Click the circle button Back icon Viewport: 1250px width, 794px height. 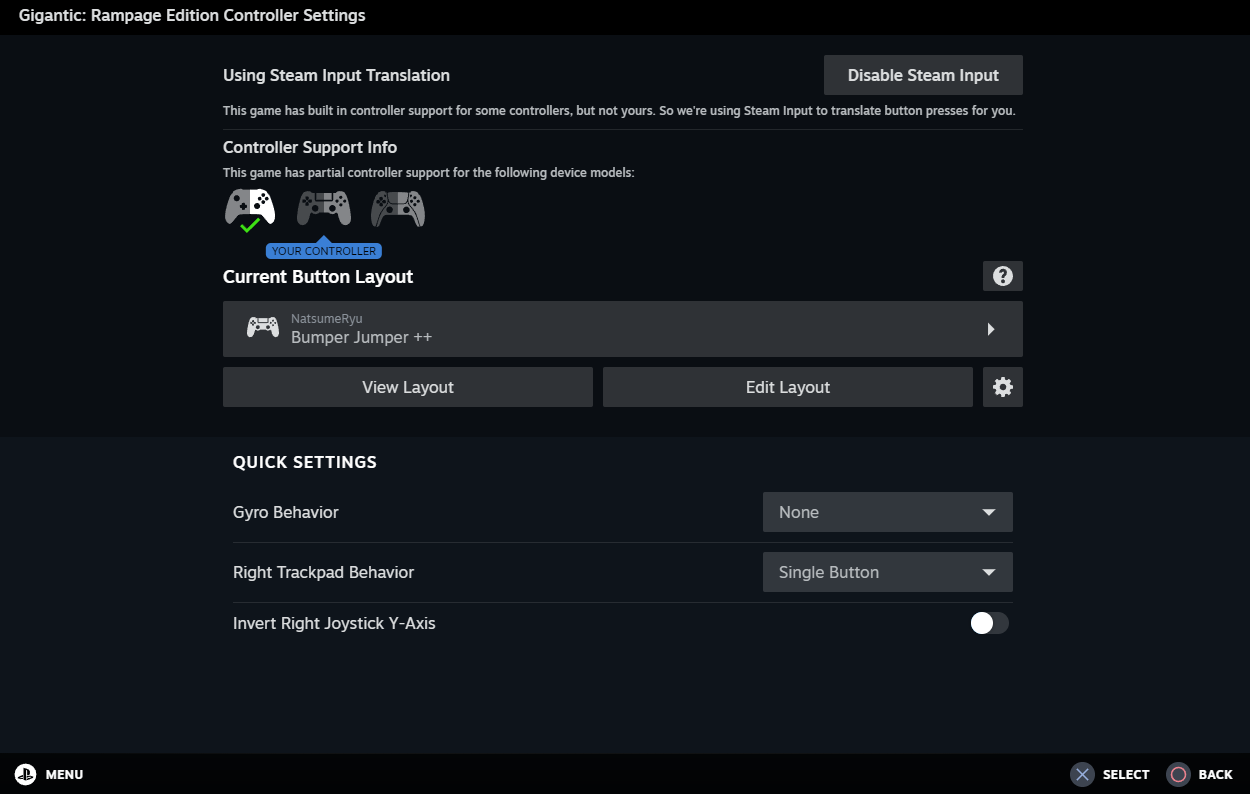coord(1178,774)
